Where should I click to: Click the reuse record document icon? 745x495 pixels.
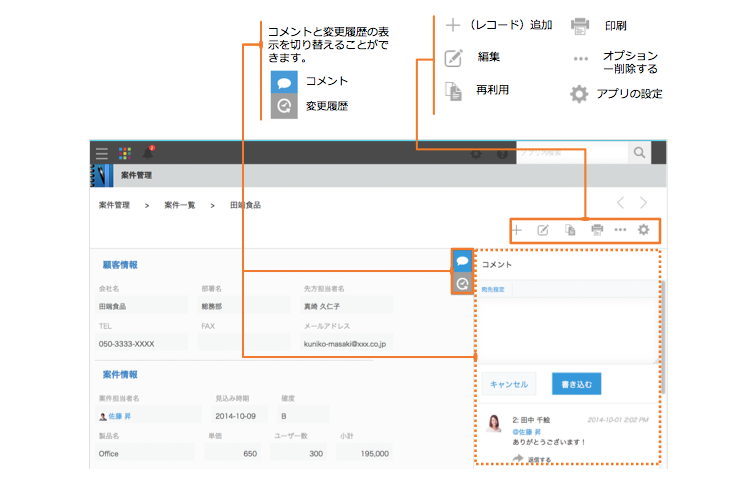click(x=570, y=230)
